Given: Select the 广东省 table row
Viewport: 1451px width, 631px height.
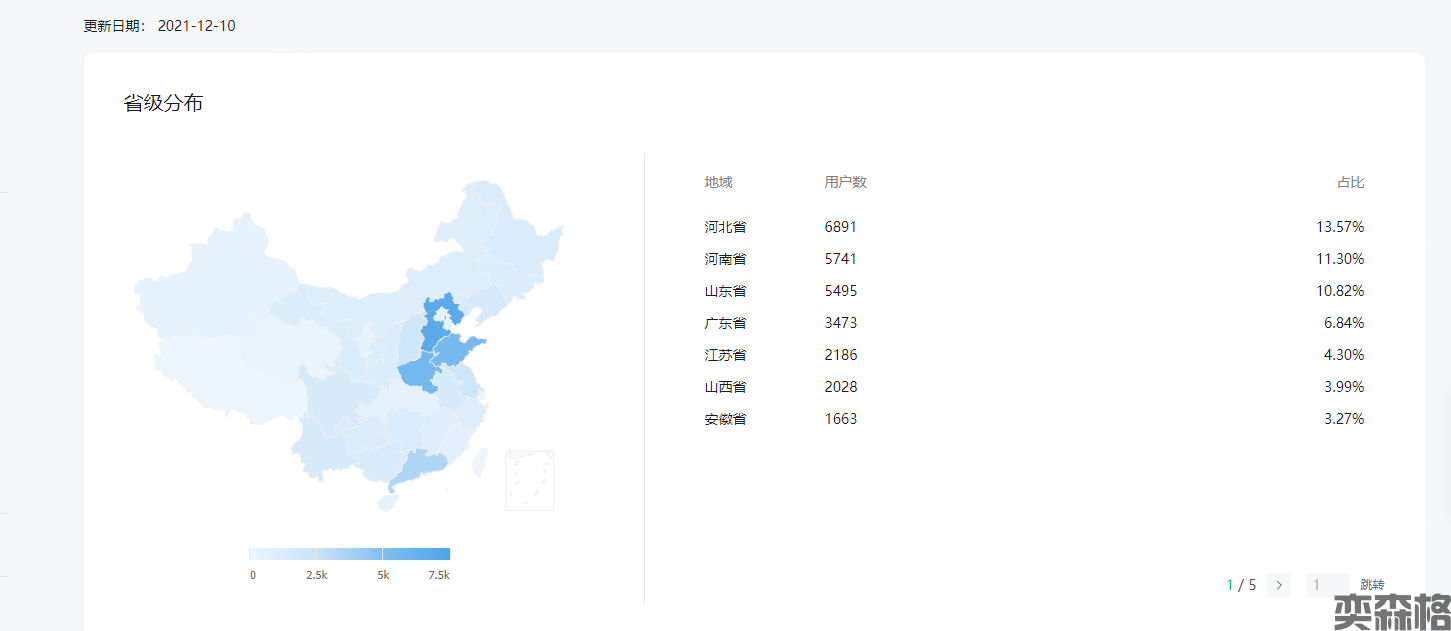Looking at the screenshot, I should coord(1033,323).
